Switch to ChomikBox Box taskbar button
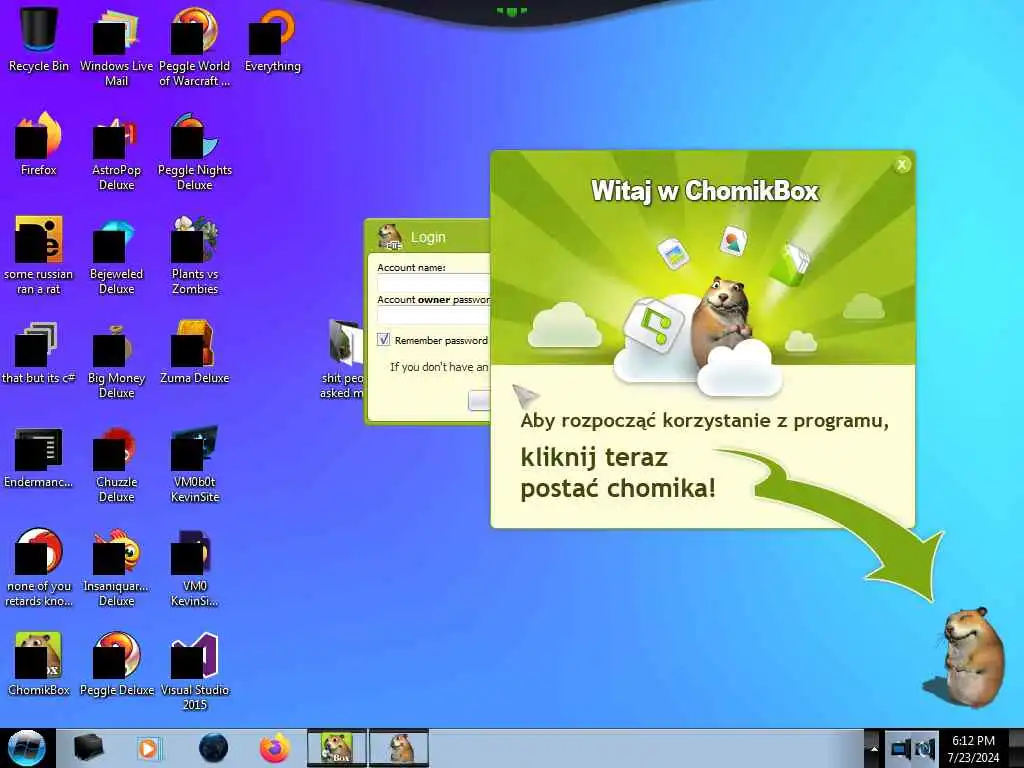Viewport: 1024px width, 768px height. pos(337,748)
